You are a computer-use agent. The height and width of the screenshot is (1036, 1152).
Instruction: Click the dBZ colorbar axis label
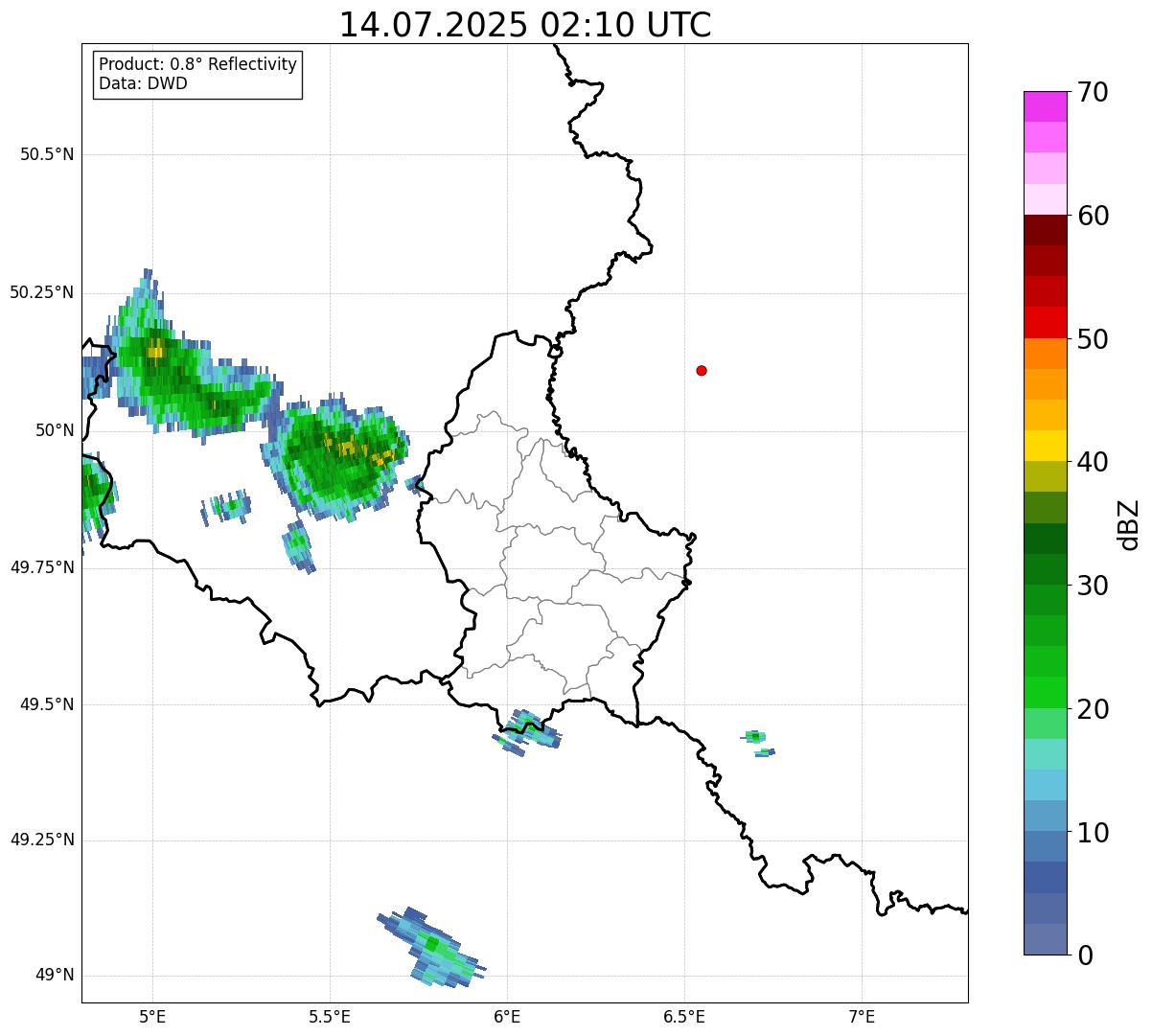[x=1128, y=524]
